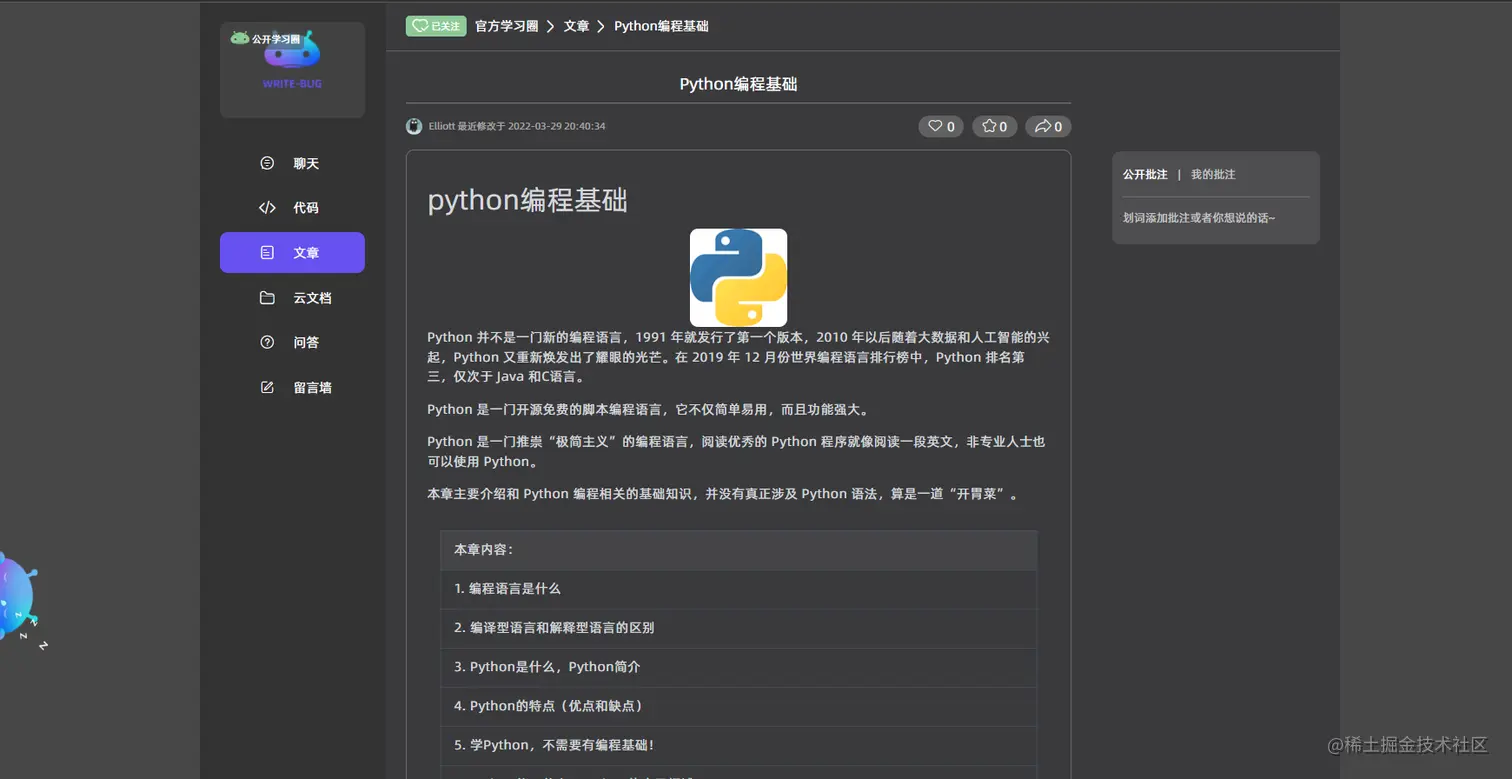
Task: Open the 留言墙 message wall section
Action: click(x=292, y=387)
